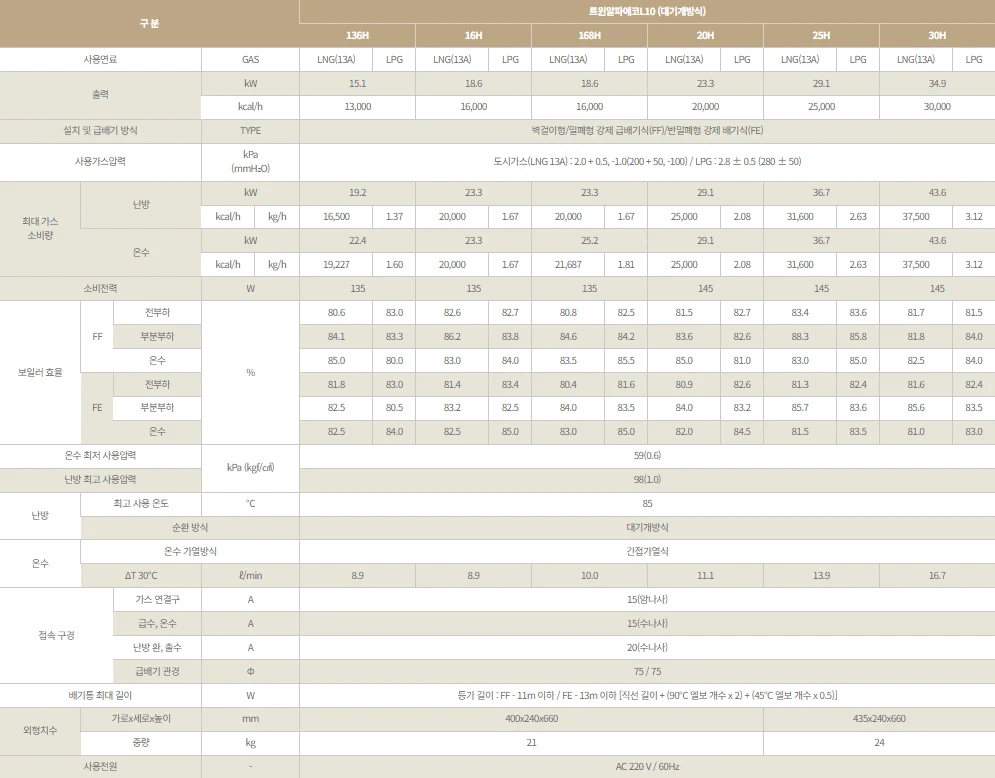The width and height of the screenshot is (995, 778).
Task: Select the 보일러 효율 row label
Action: point(40,373)
